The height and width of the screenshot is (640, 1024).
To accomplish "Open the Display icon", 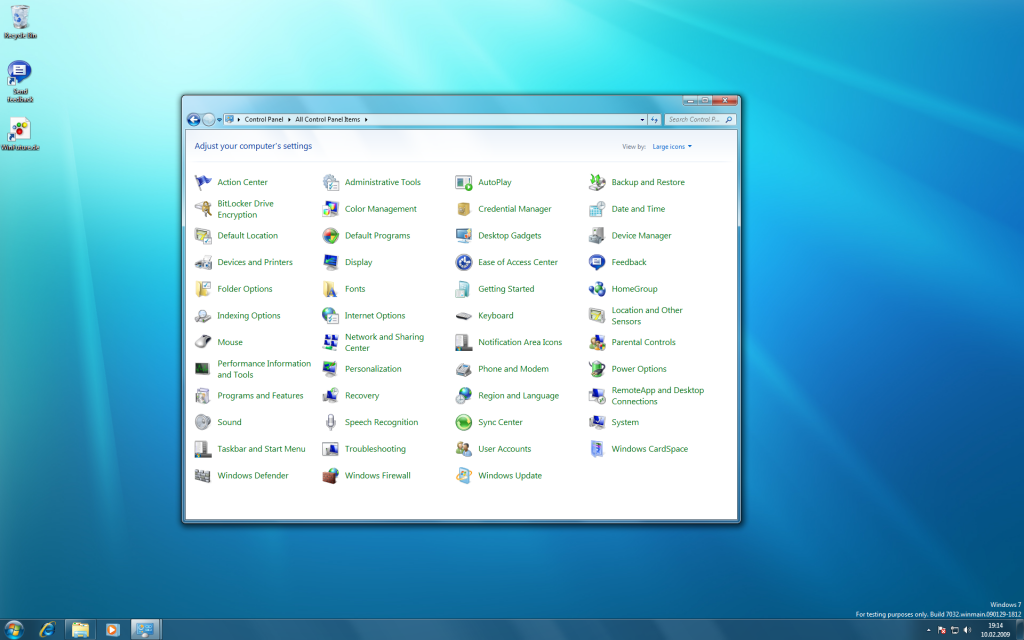I will pyautogui.click(x=330, y=263).
